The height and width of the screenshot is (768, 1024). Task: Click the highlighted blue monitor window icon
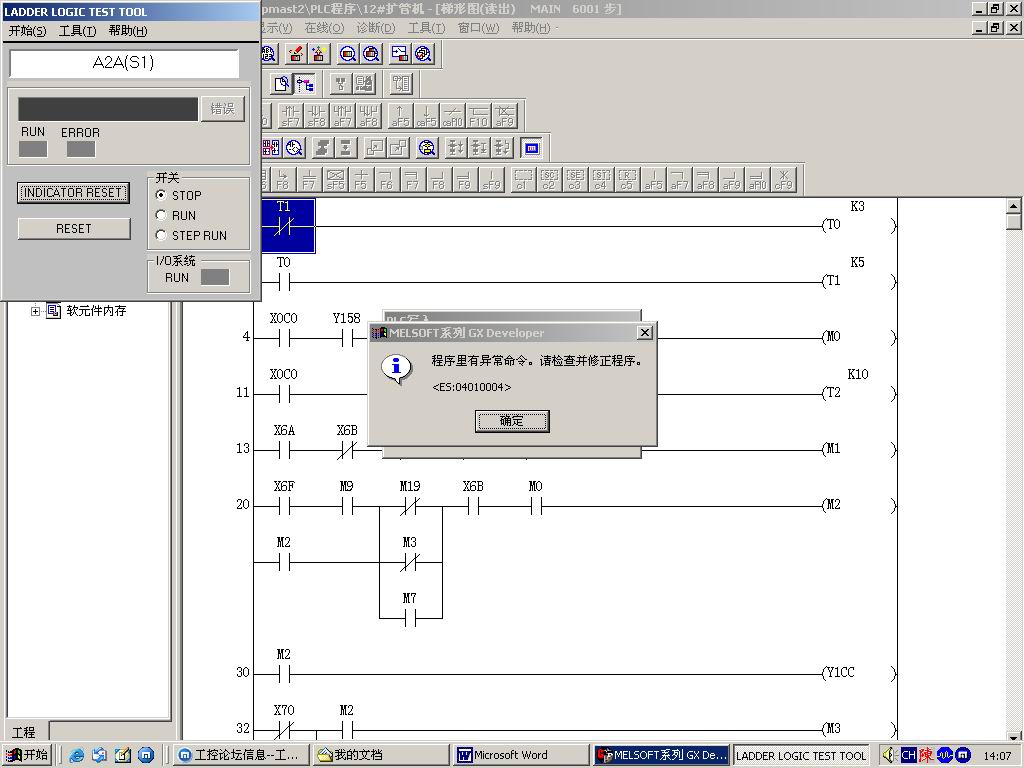click(x=532, y=148)
